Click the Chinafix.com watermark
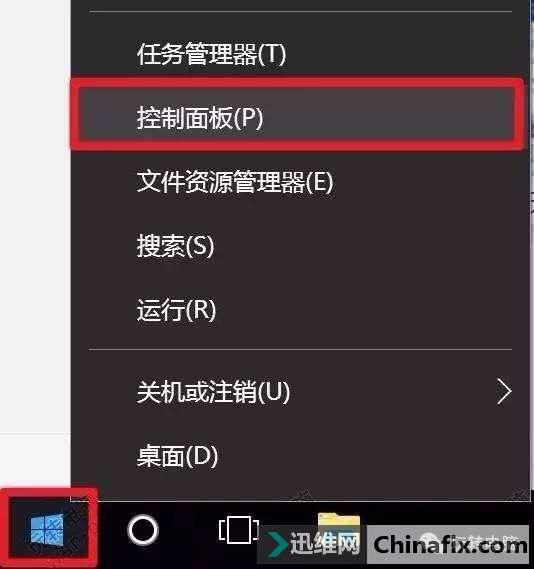Image resolution: width=534 pixels, height=569 pixels. point(450,545)
